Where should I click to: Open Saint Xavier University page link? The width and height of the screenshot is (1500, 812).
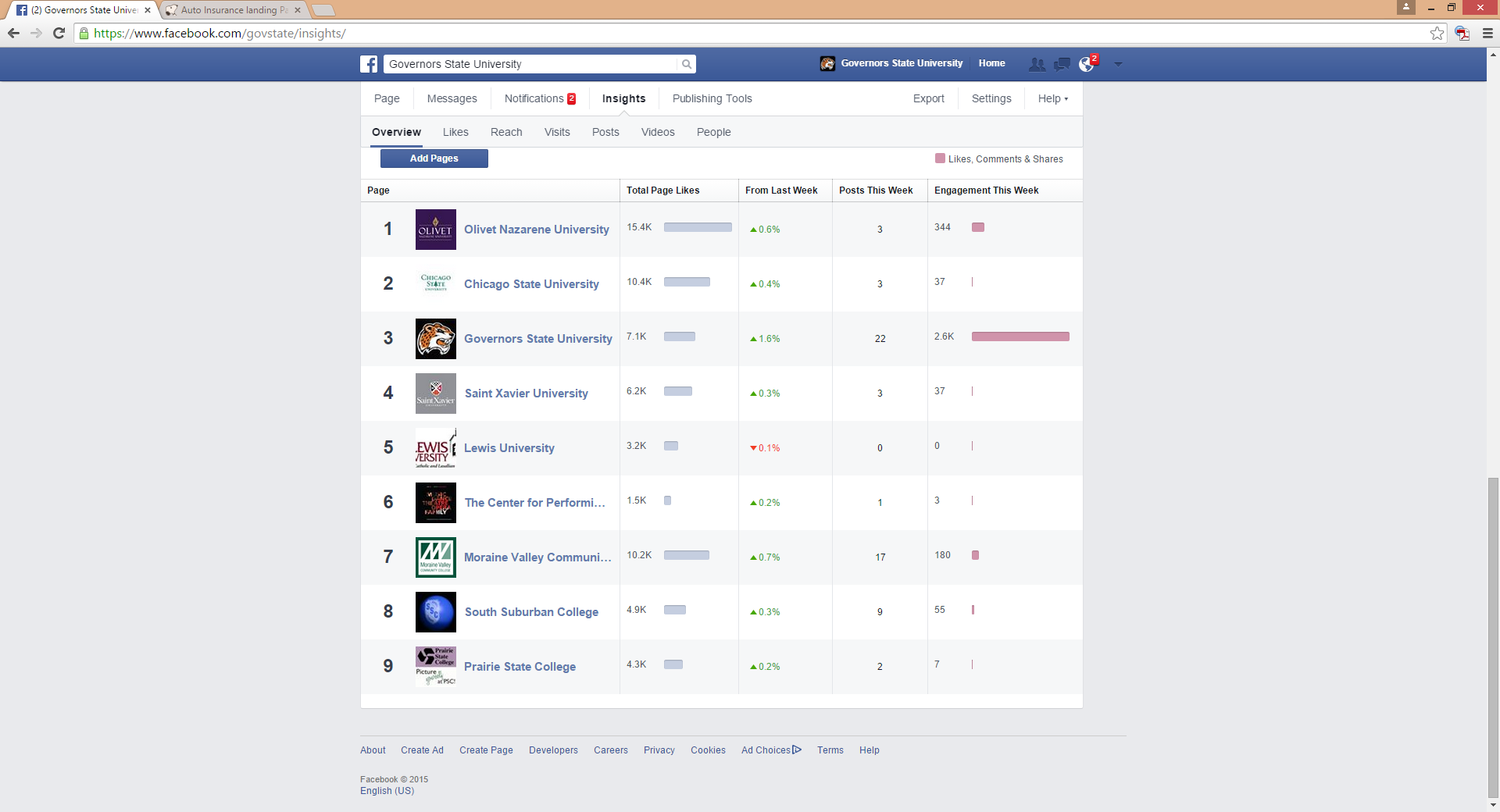point(527,394)
